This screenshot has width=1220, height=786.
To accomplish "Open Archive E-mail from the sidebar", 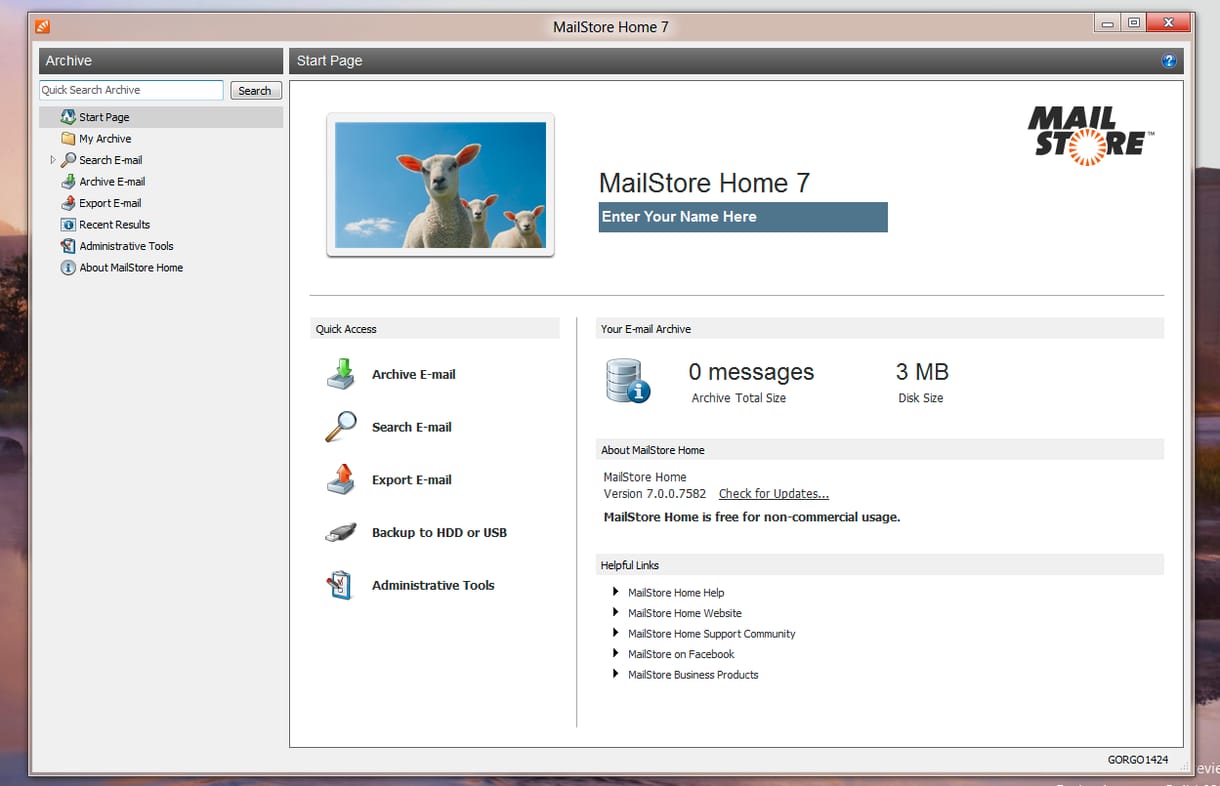I will click(x=112, y=182).
